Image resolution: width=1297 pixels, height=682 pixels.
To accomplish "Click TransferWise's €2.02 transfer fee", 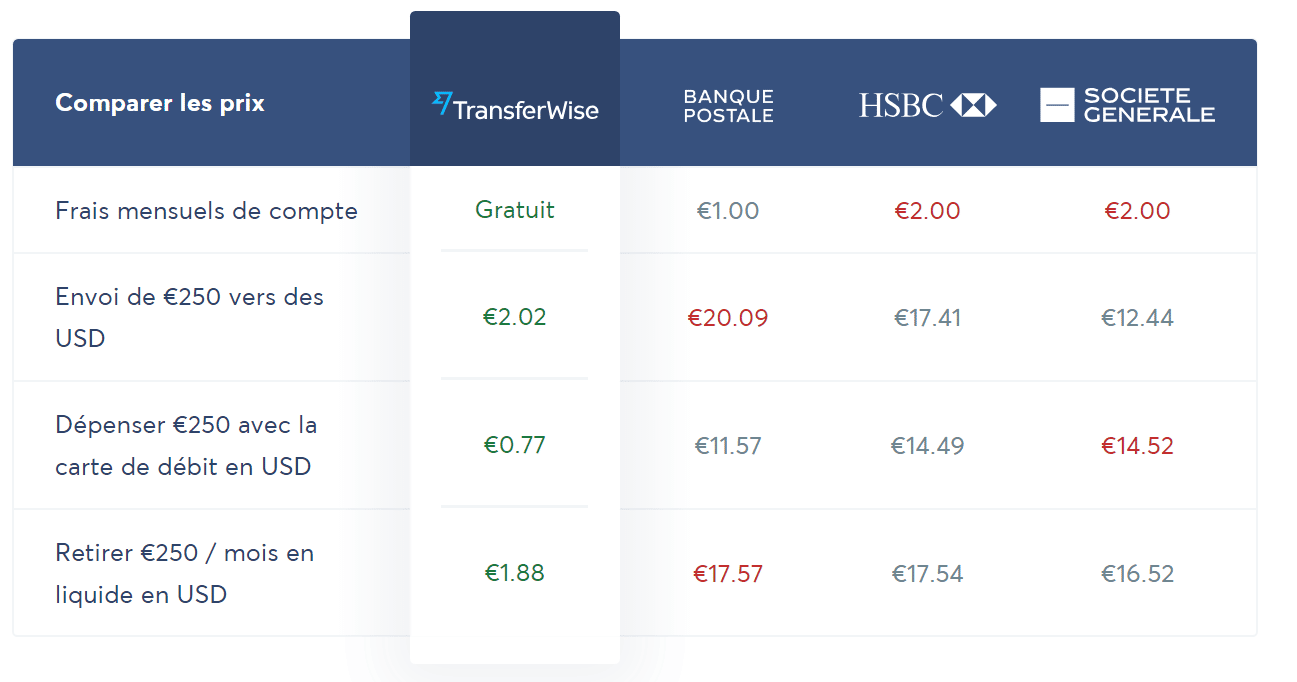I will pos(515,317).
